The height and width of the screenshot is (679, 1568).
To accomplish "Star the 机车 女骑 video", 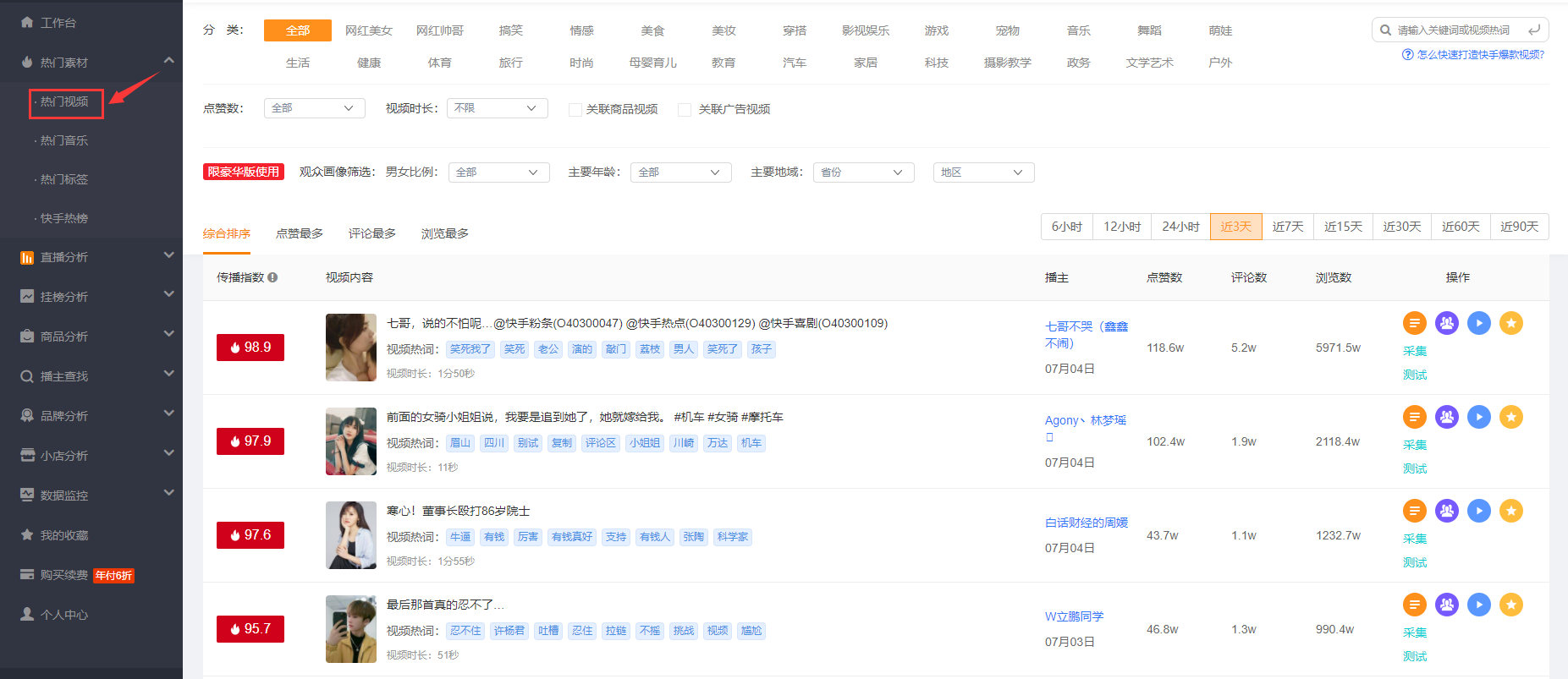I will [1510, 417].
